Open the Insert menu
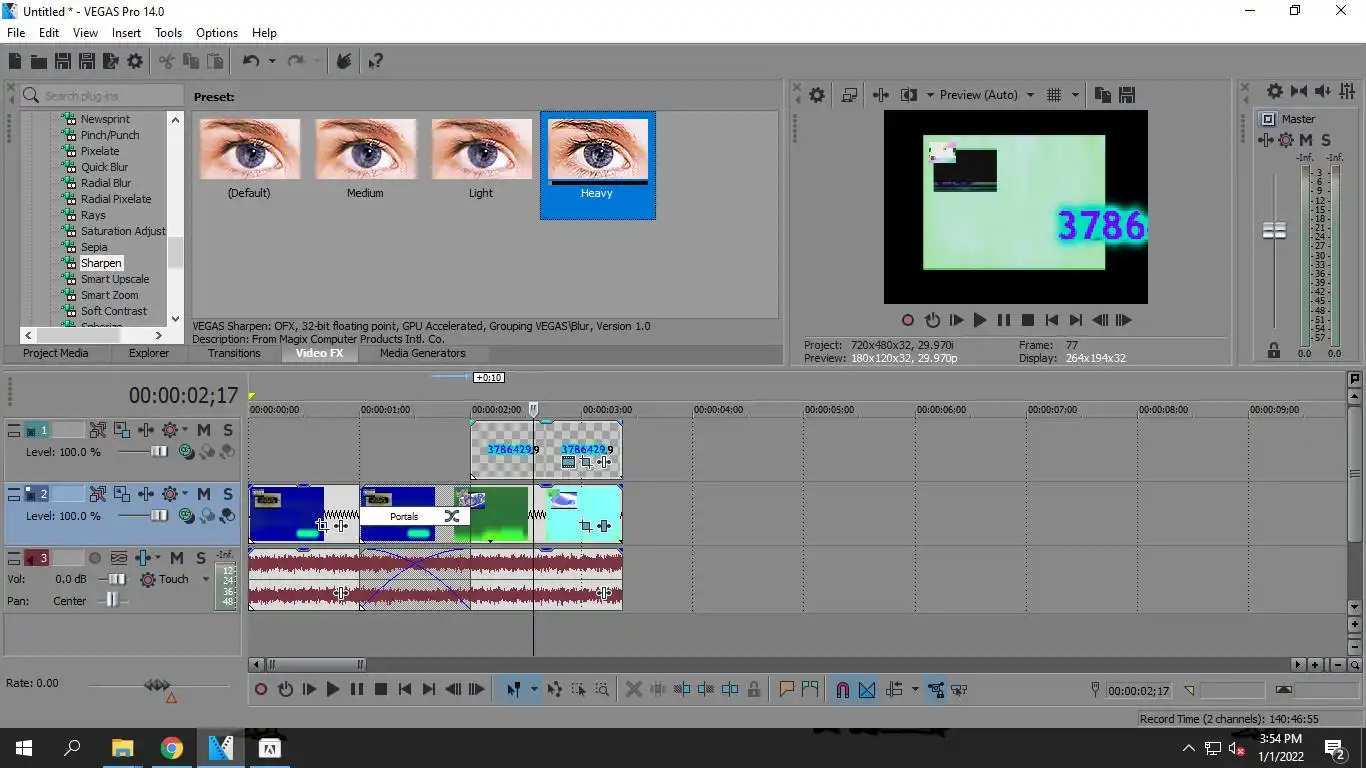Viewport: 1366px width, 768px height. pos(126,33)
